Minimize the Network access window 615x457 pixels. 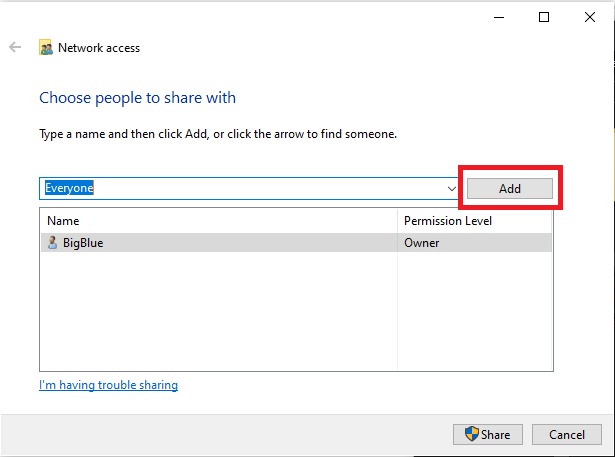(500, 17)
